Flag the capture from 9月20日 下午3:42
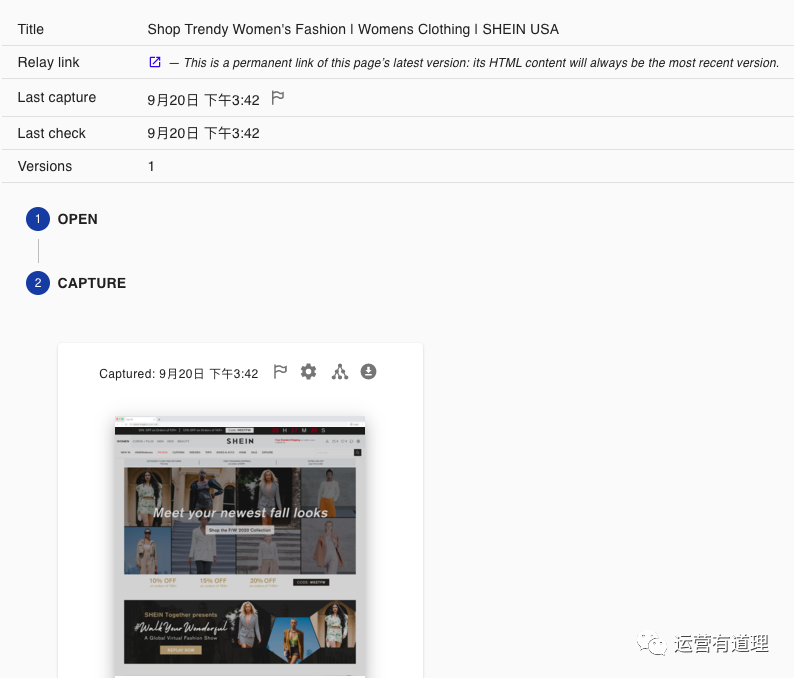Viewport: 794px width, 678px height. (x=280, y=372)
